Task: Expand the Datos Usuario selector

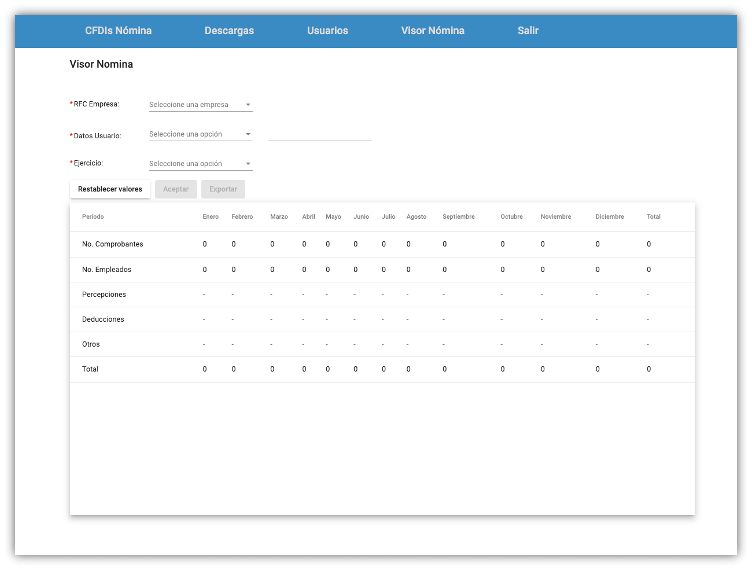Action: point(200,134)
